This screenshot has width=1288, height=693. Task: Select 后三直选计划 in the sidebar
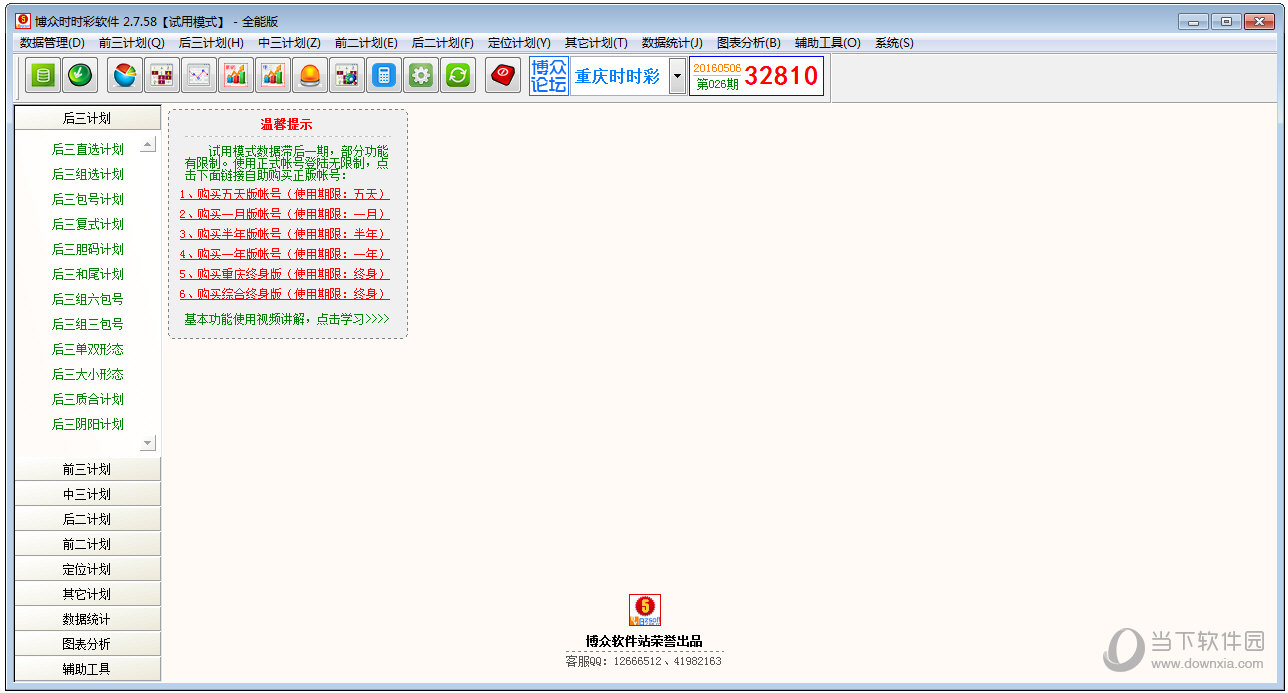[88, 149]
